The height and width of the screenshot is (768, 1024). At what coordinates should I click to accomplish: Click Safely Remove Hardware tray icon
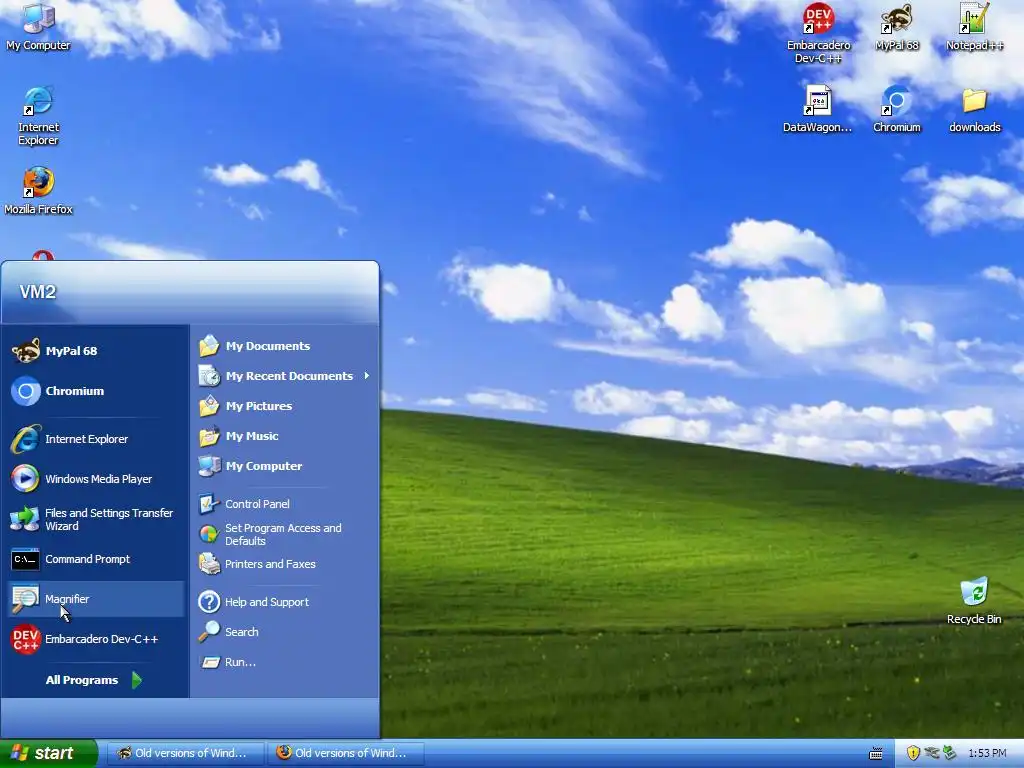[x=950, y=753]
